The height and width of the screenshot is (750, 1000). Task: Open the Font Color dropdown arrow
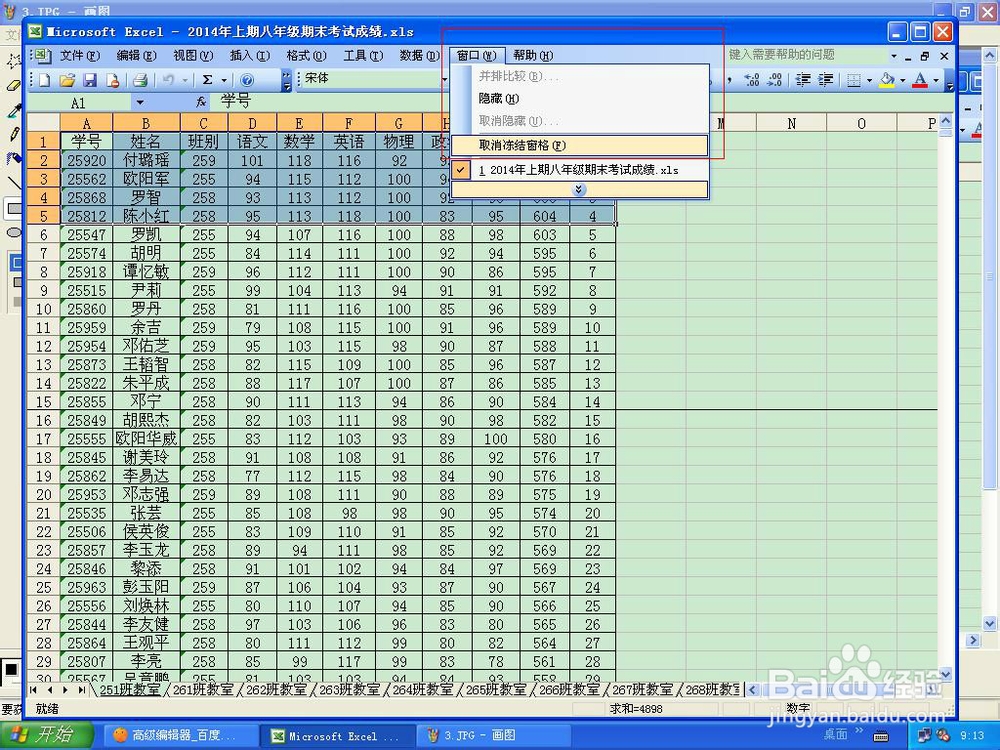[x=936, y=80]
